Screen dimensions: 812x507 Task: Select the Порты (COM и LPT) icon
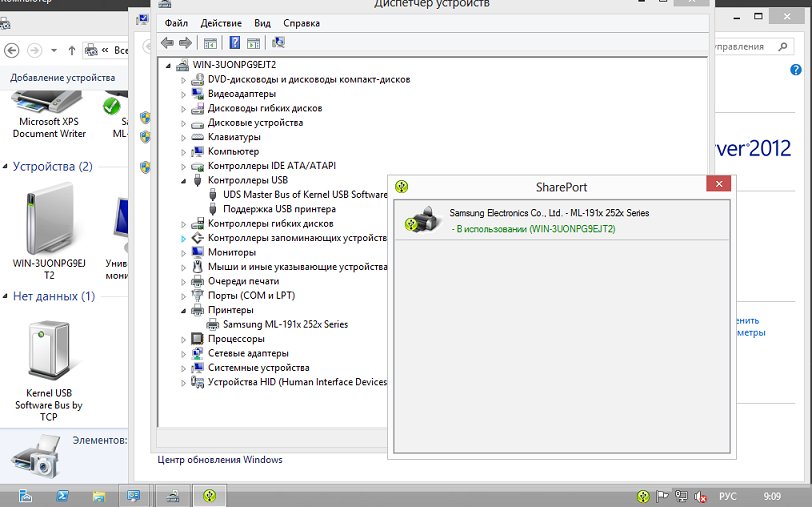pyautogui.click(x=197, y=295)
